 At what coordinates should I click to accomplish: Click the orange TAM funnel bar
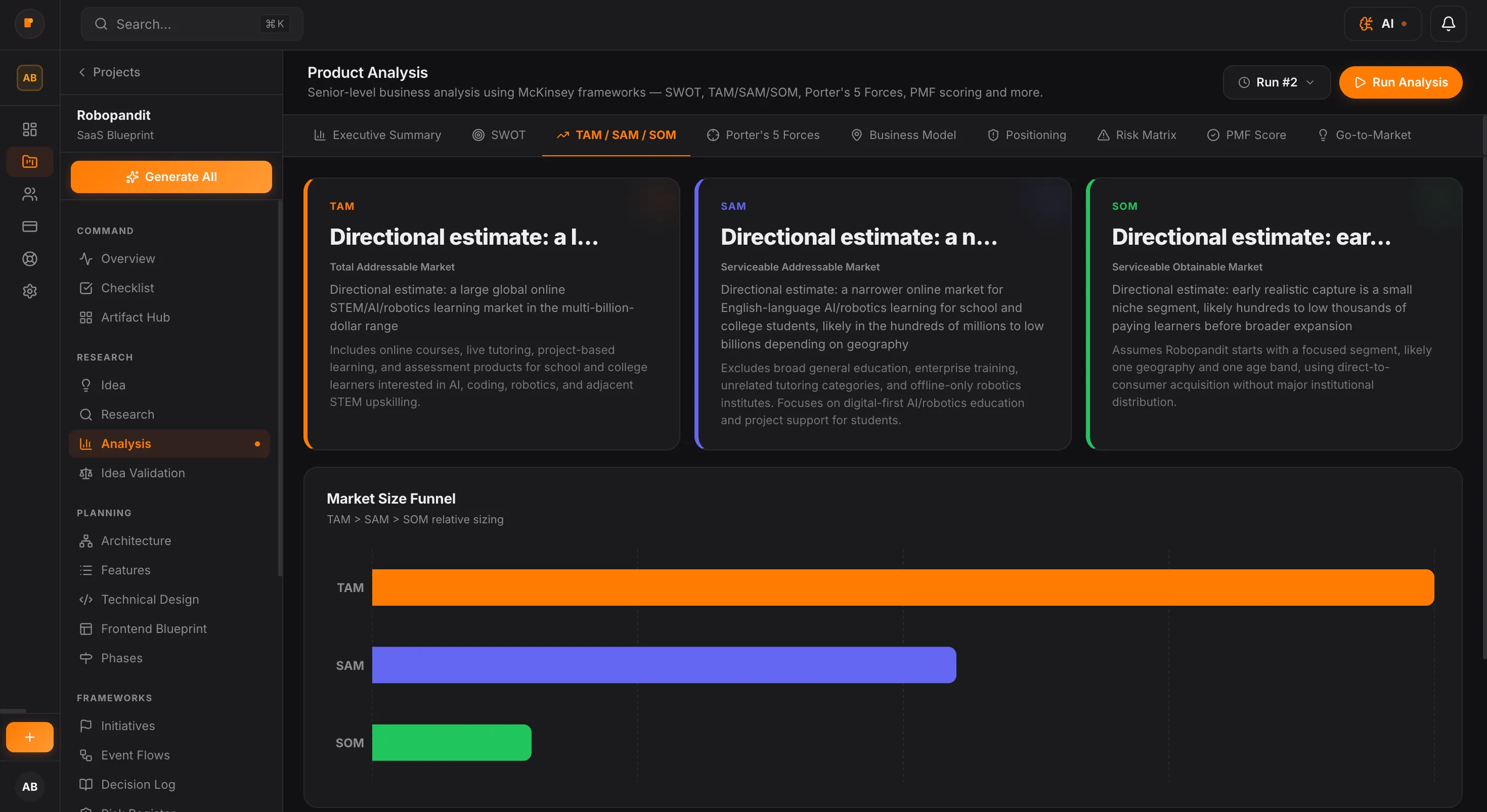tap(903, 588)
